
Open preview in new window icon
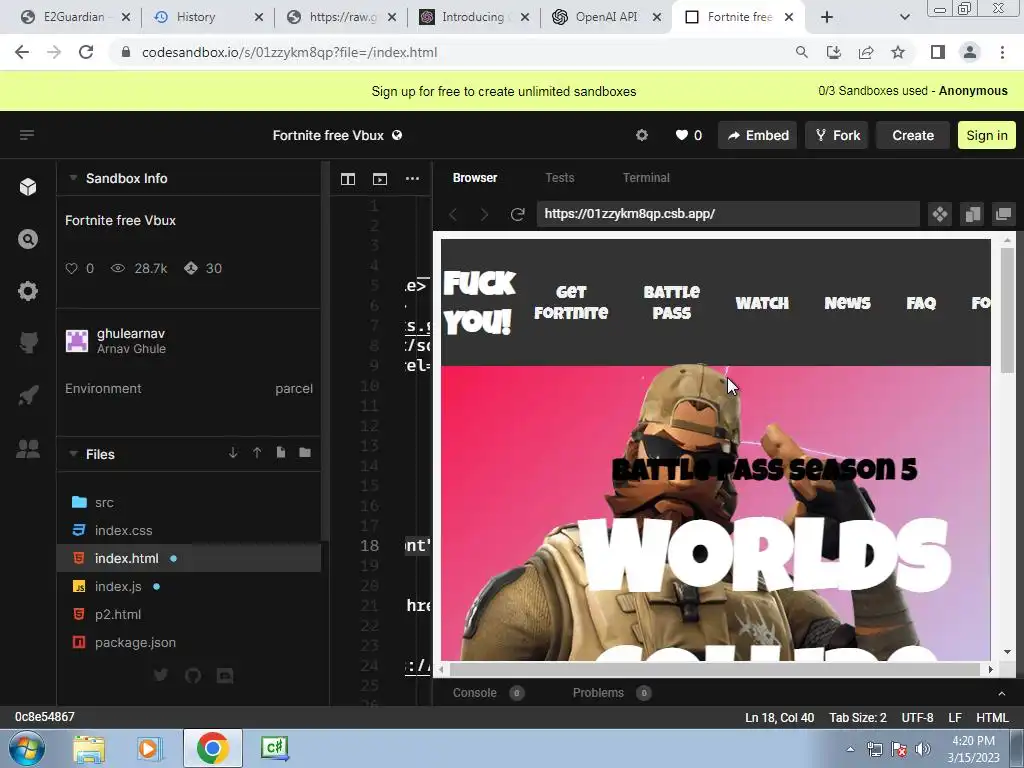1003,214
